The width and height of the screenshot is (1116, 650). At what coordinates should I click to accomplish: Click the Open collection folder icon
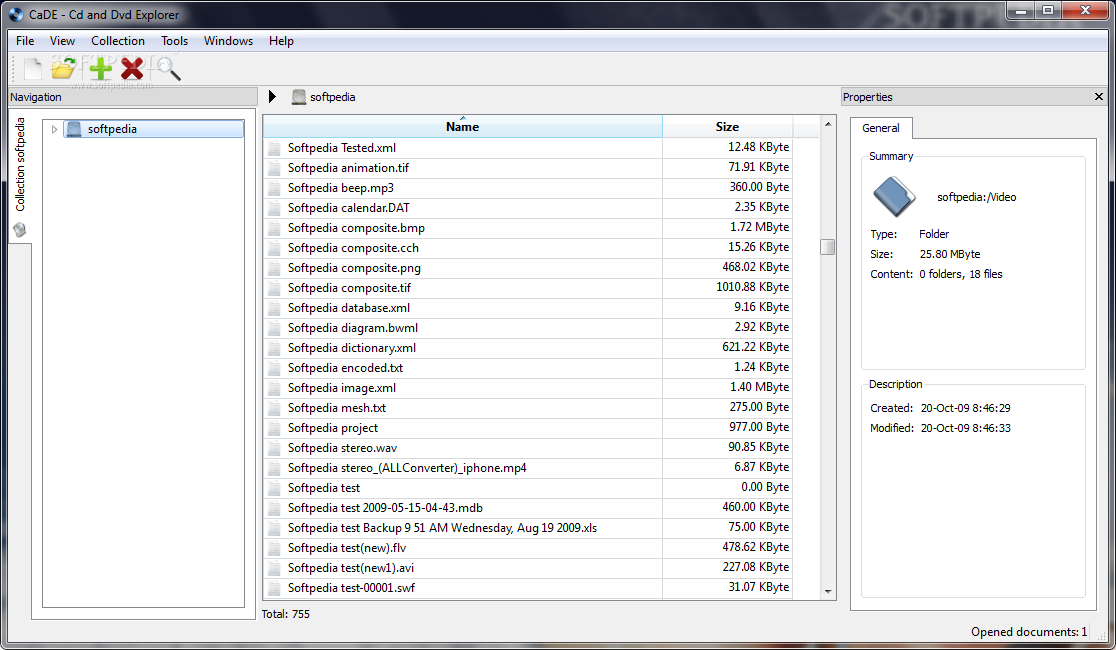click(x=64, y=68)
